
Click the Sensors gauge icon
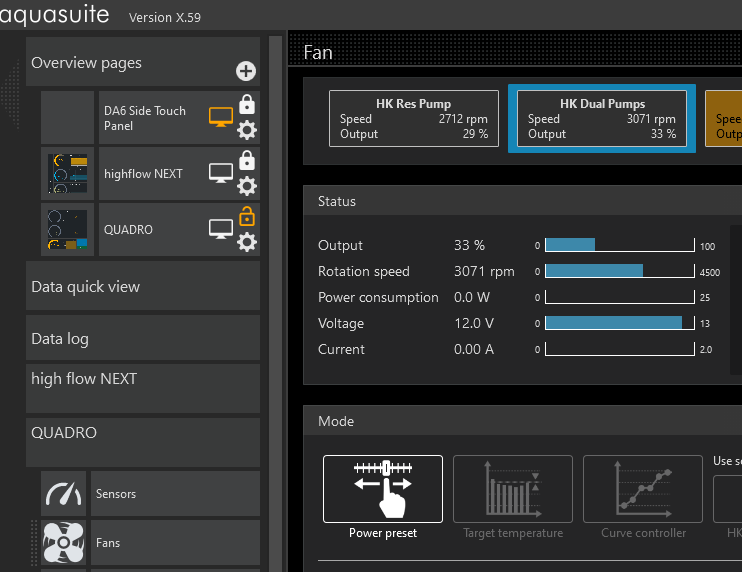(63, 494)
